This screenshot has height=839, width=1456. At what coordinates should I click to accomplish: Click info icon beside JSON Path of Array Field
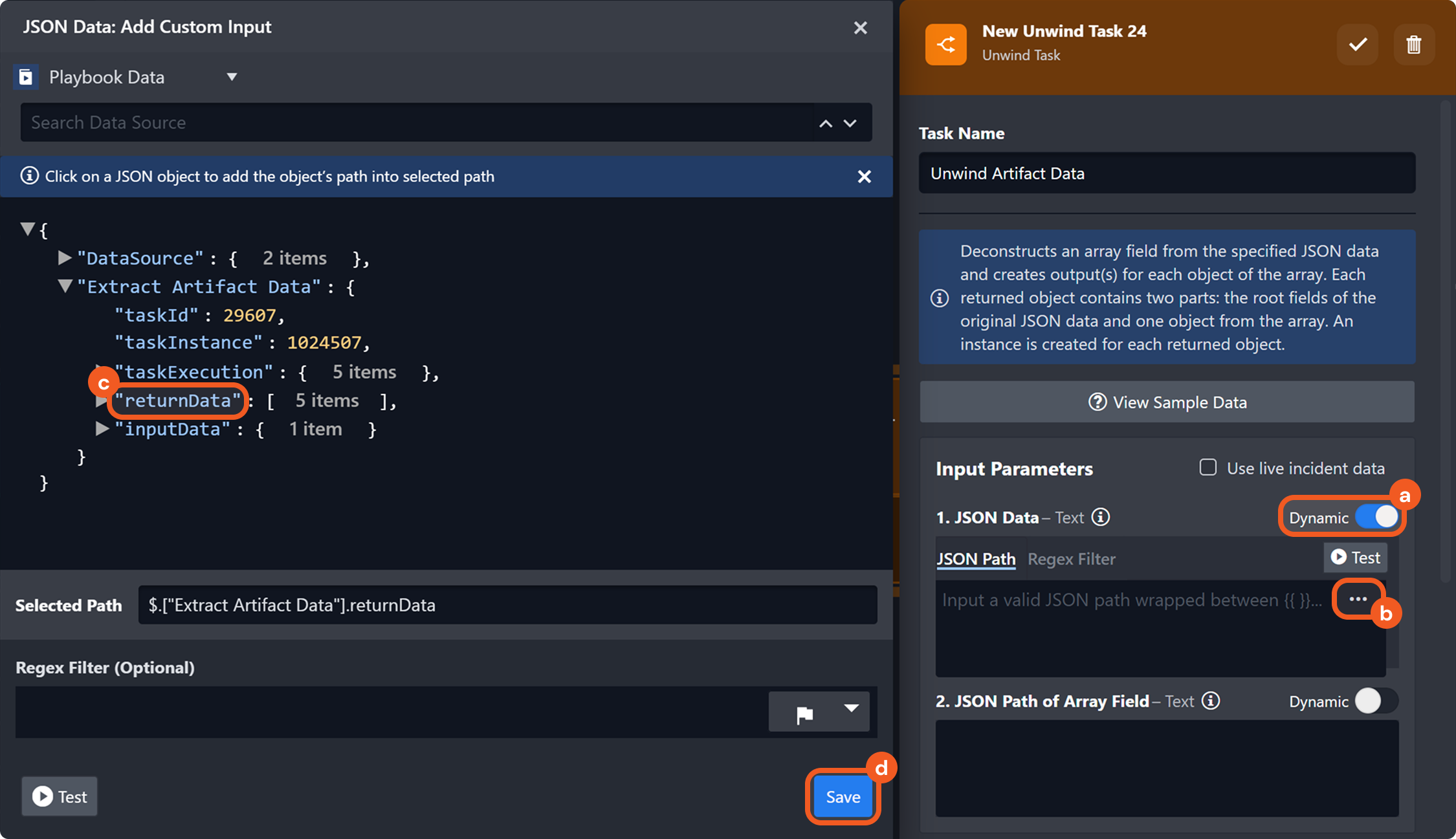(x=1211, y=701)
